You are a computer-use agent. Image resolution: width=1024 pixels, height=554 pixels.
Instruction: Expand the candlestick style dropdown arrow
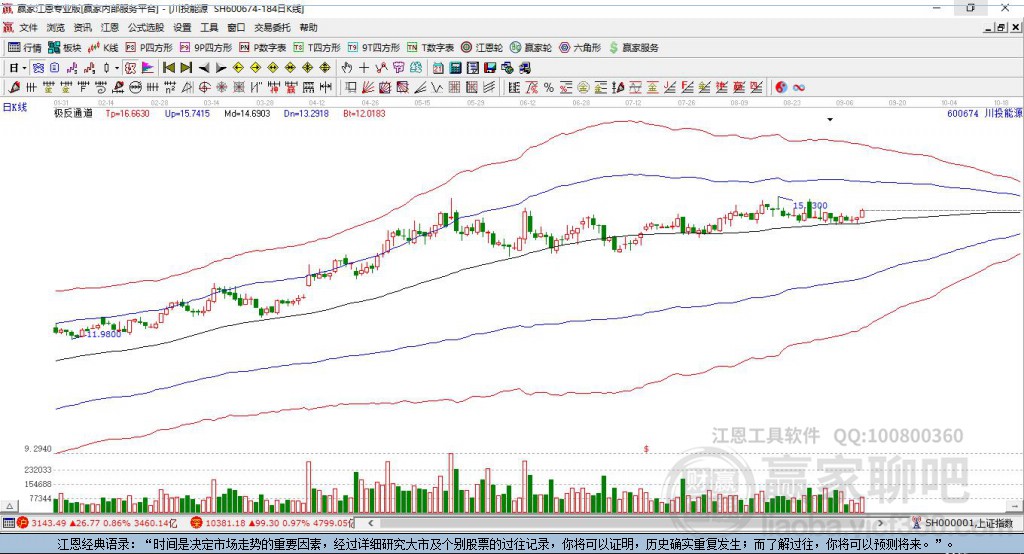117,68
